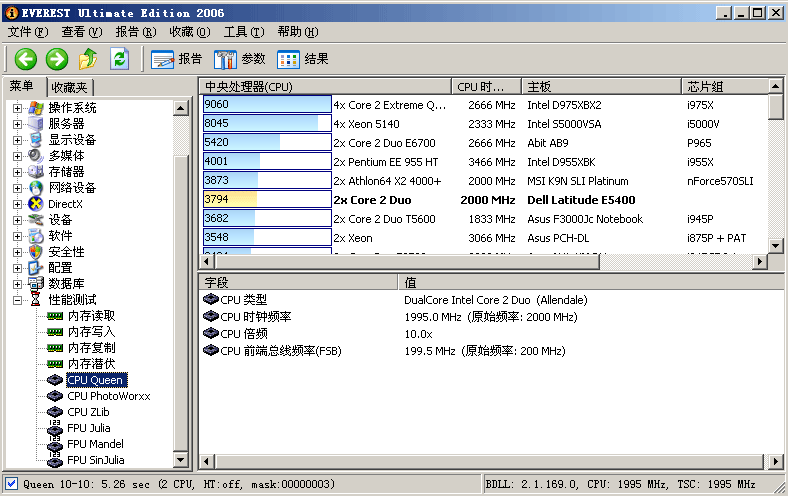The width and height of the screenshot is (788, 496).
Task: Expand the 网络设备 tree node
Action: click(18, 188)
